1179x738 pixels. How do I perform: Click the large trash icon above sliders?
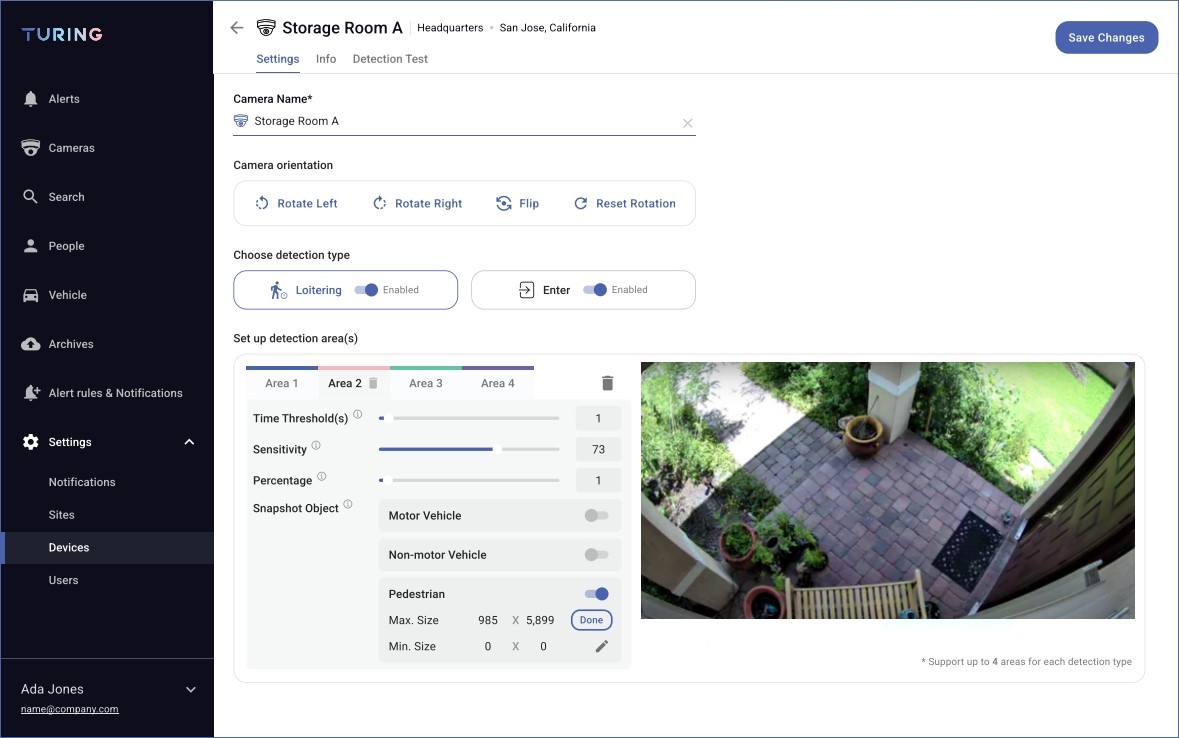607,383
